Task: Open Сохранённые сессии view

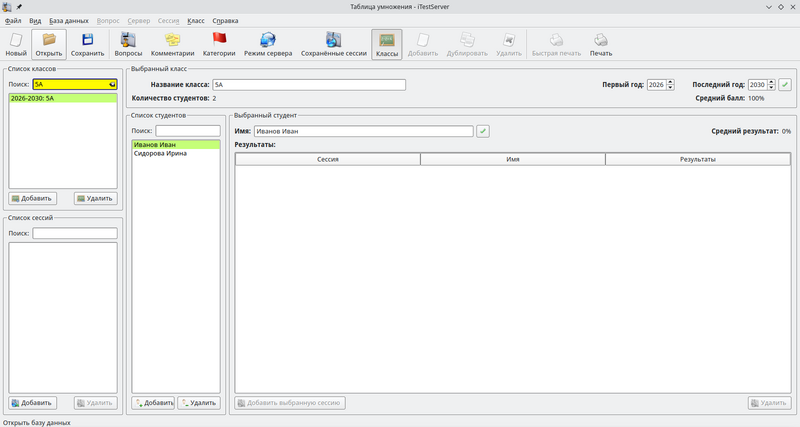Action: [333, 44]
